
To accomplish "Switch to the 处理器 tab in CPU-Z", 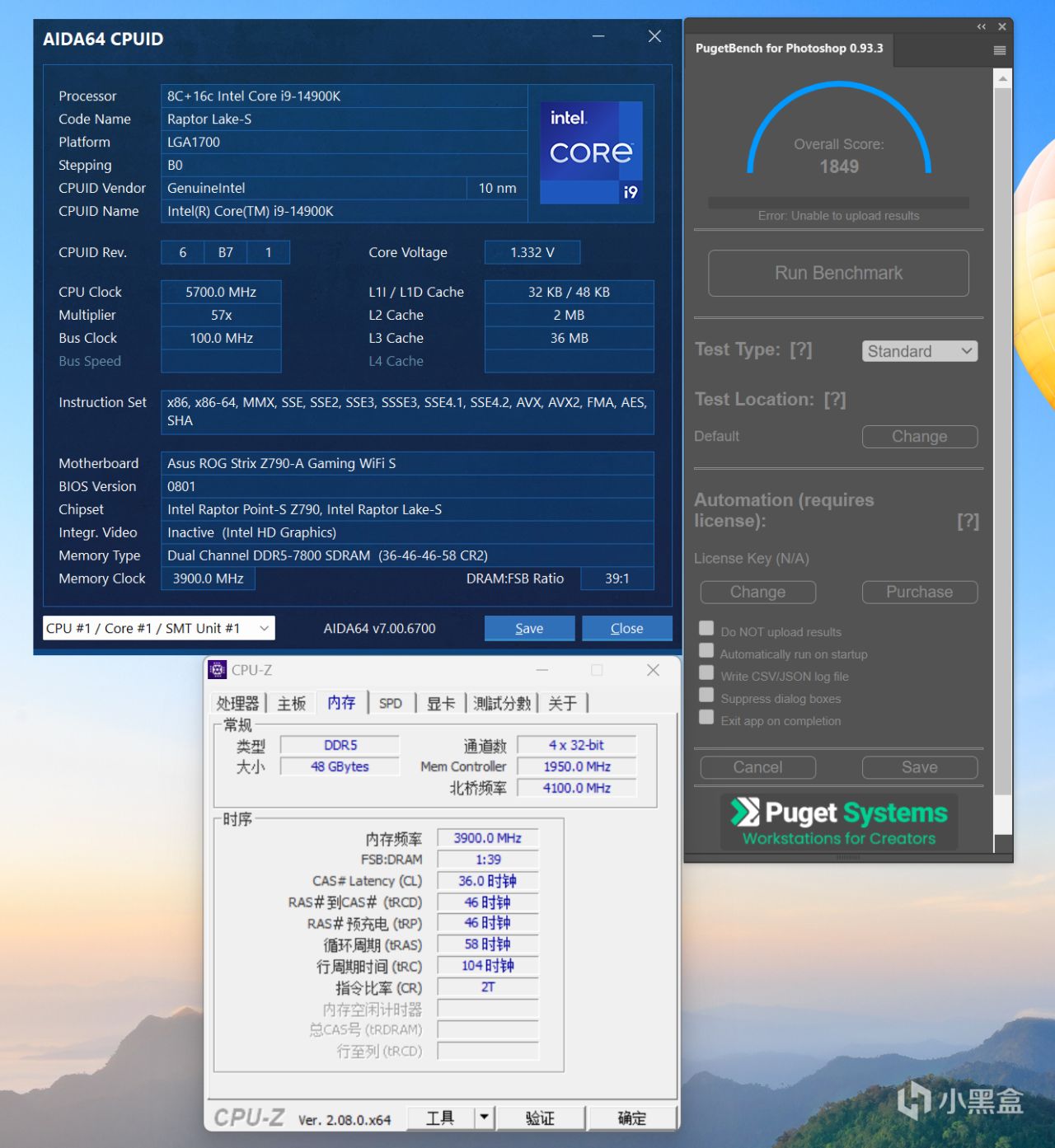I will 237,703.
